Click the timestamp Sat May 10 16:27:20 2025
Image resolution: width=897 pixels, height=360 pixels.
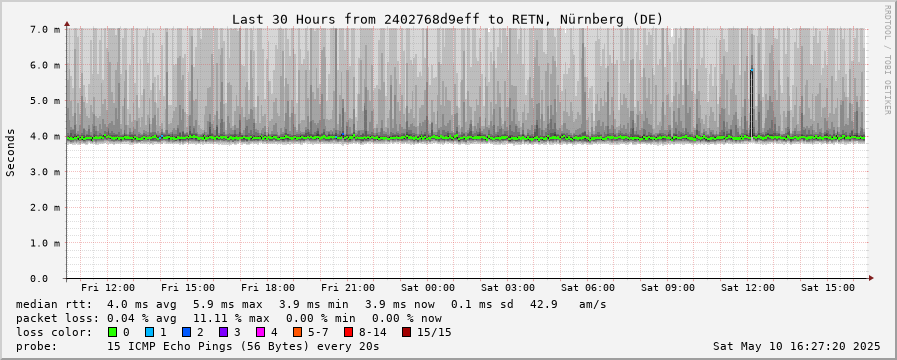tap(796, 346)
